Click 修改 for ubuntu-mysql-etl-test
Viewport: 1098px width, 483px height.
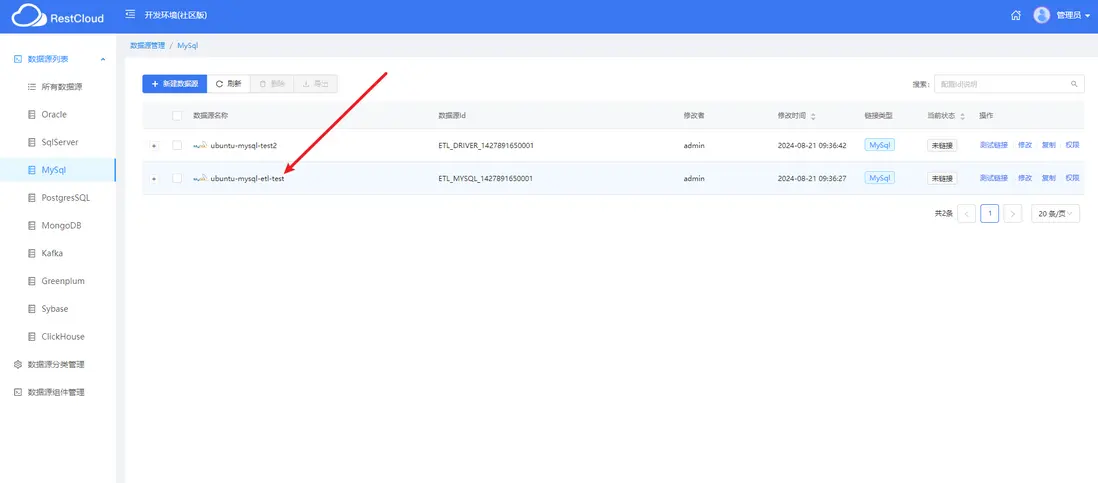pyautogui.click(x=1025, y=178)
